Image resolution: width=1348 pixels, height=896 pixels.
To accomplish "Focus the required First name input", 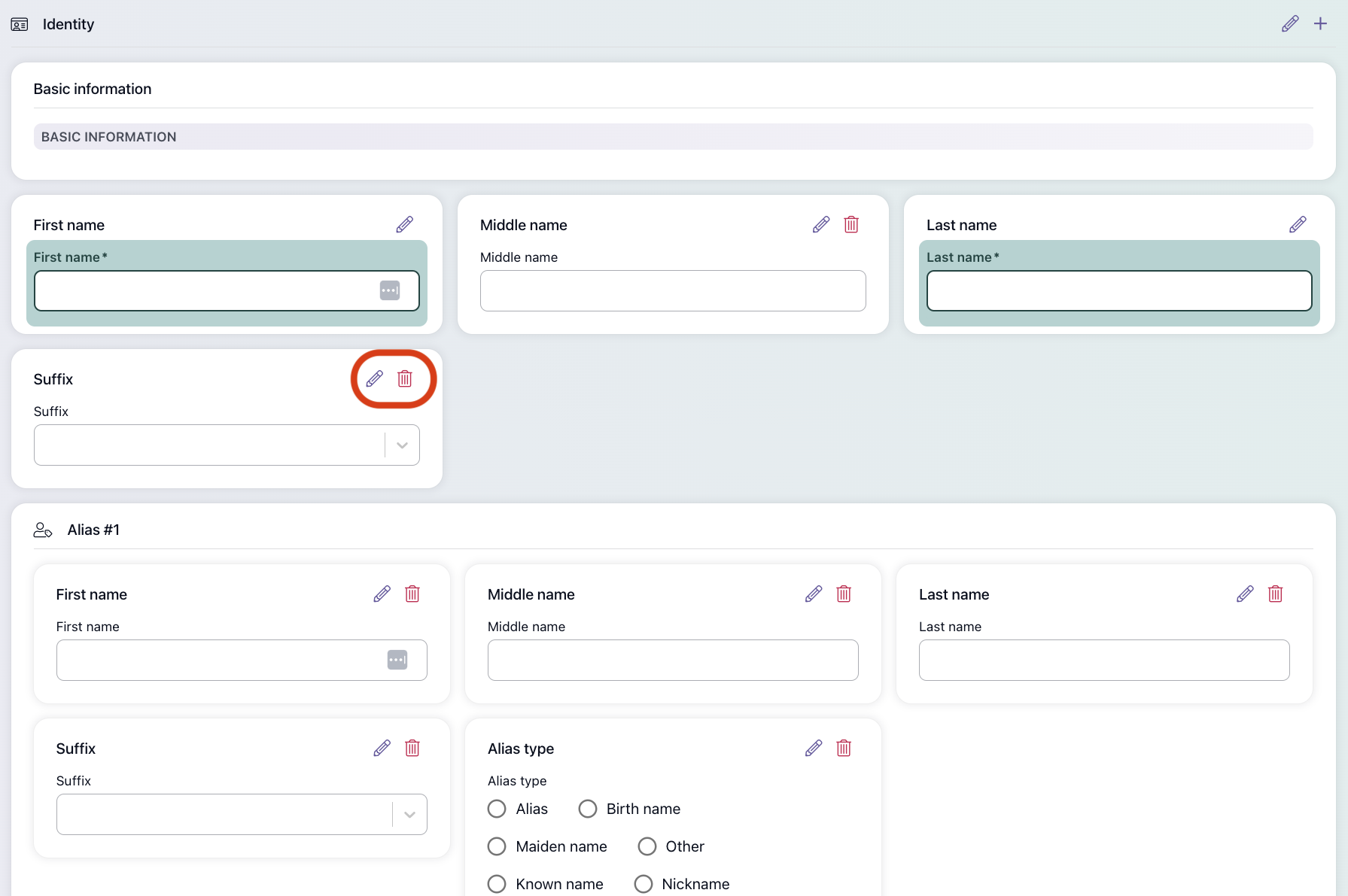I will 227,290.
